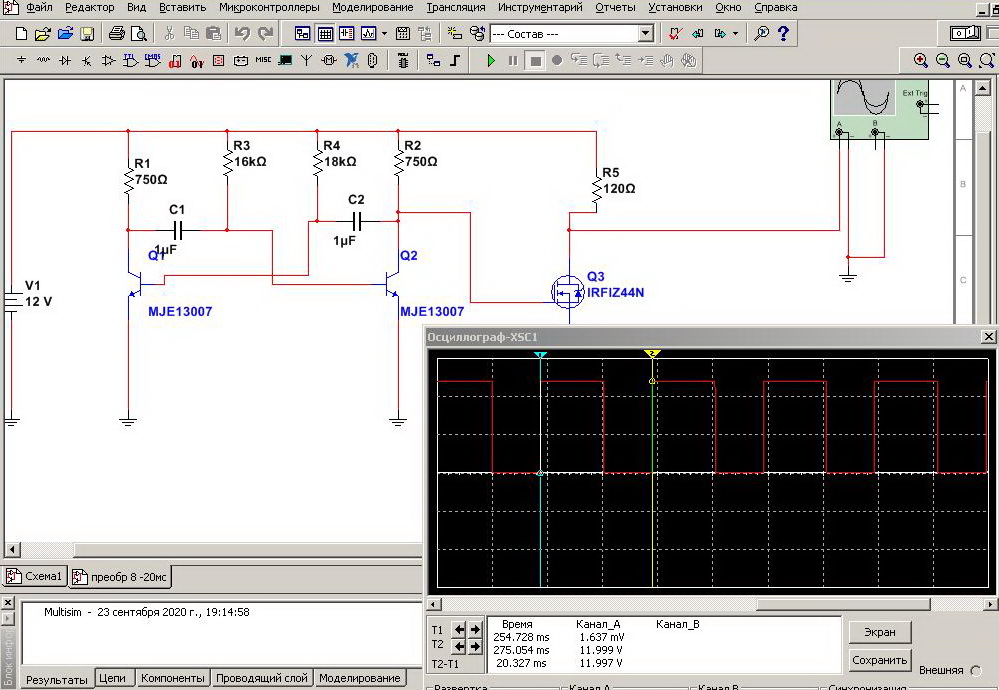This screenshot has width=999, height=690.
Task: Select the Внешняя radio button
Action: (976, 670)
